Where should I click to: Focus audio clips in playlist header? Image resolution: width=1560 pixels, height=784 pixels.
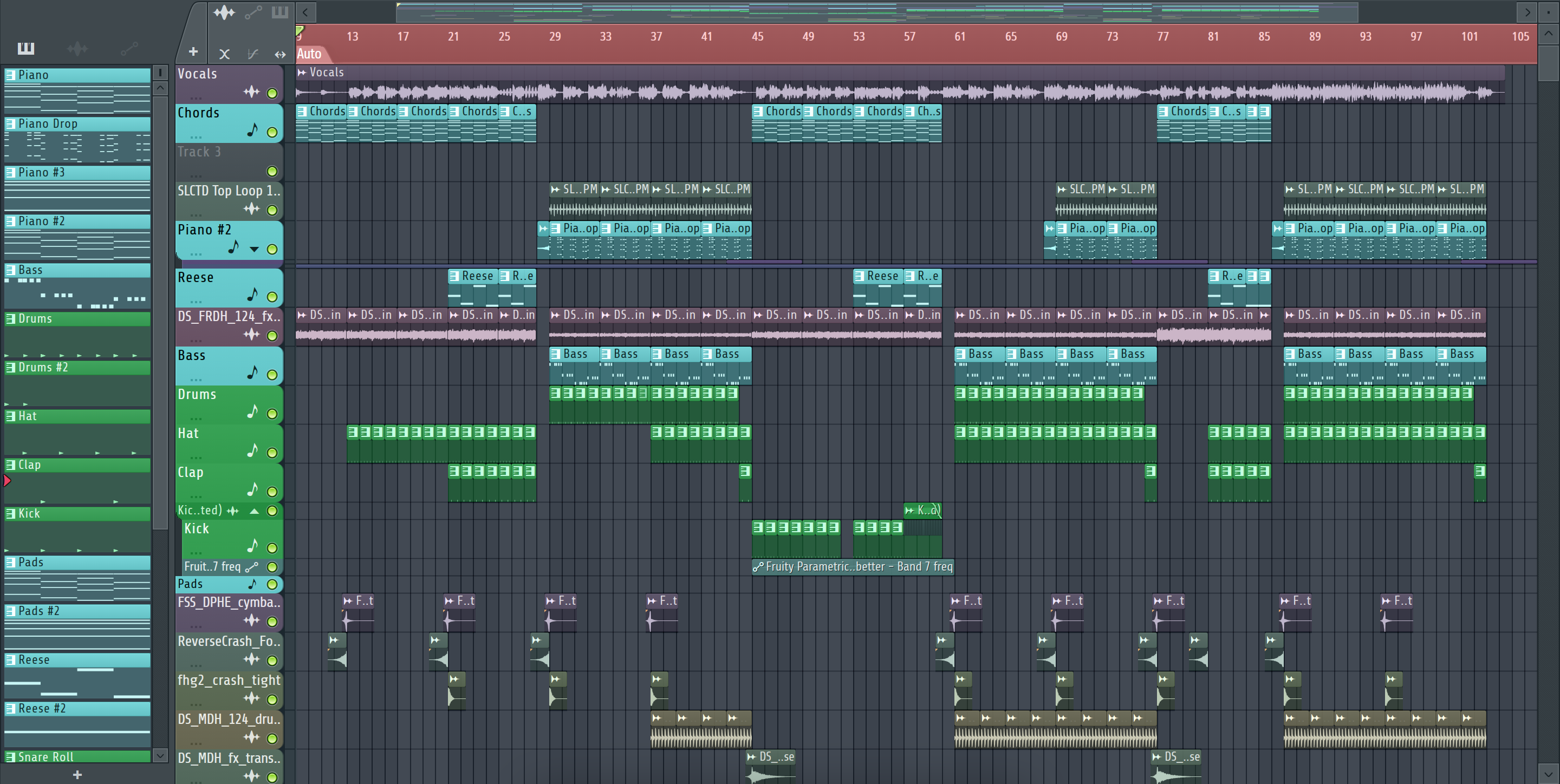point(224,12)
